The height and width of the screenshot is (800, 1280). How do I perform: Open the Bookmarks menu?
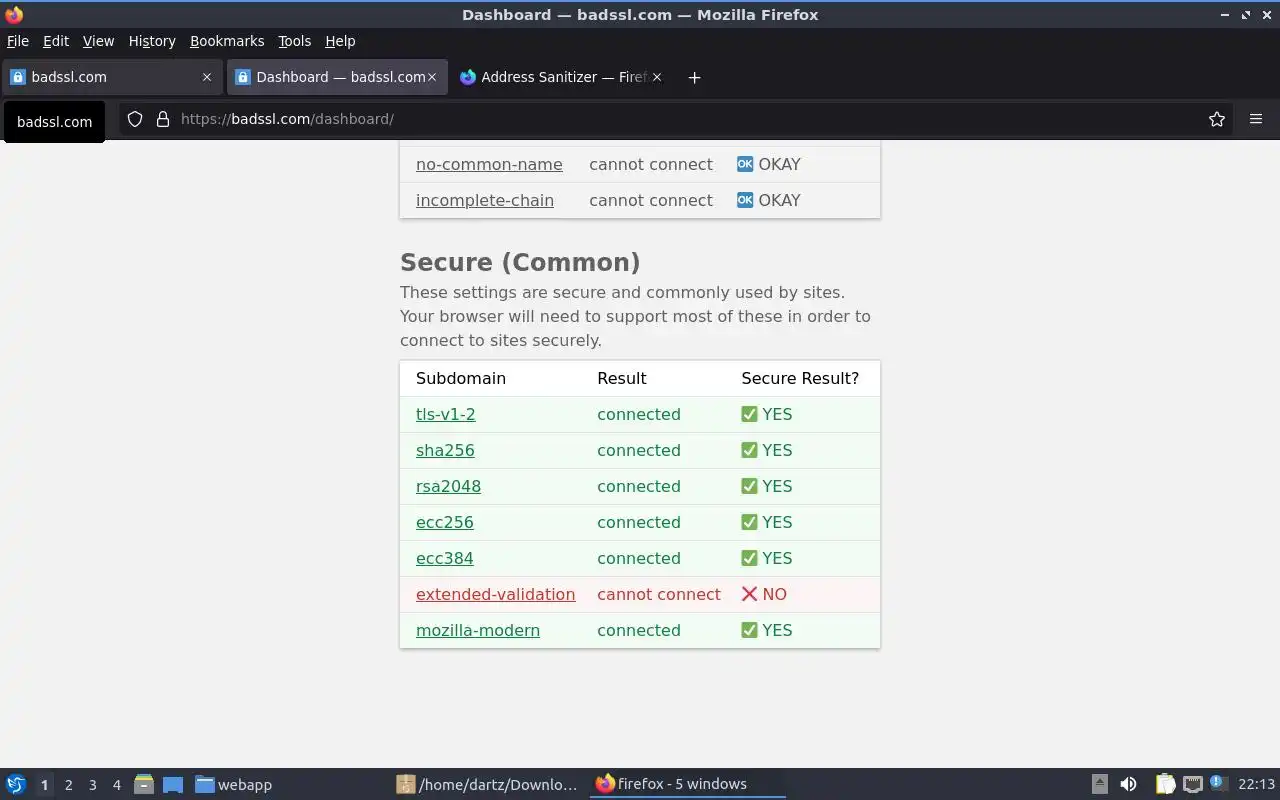tap(227, 41)
